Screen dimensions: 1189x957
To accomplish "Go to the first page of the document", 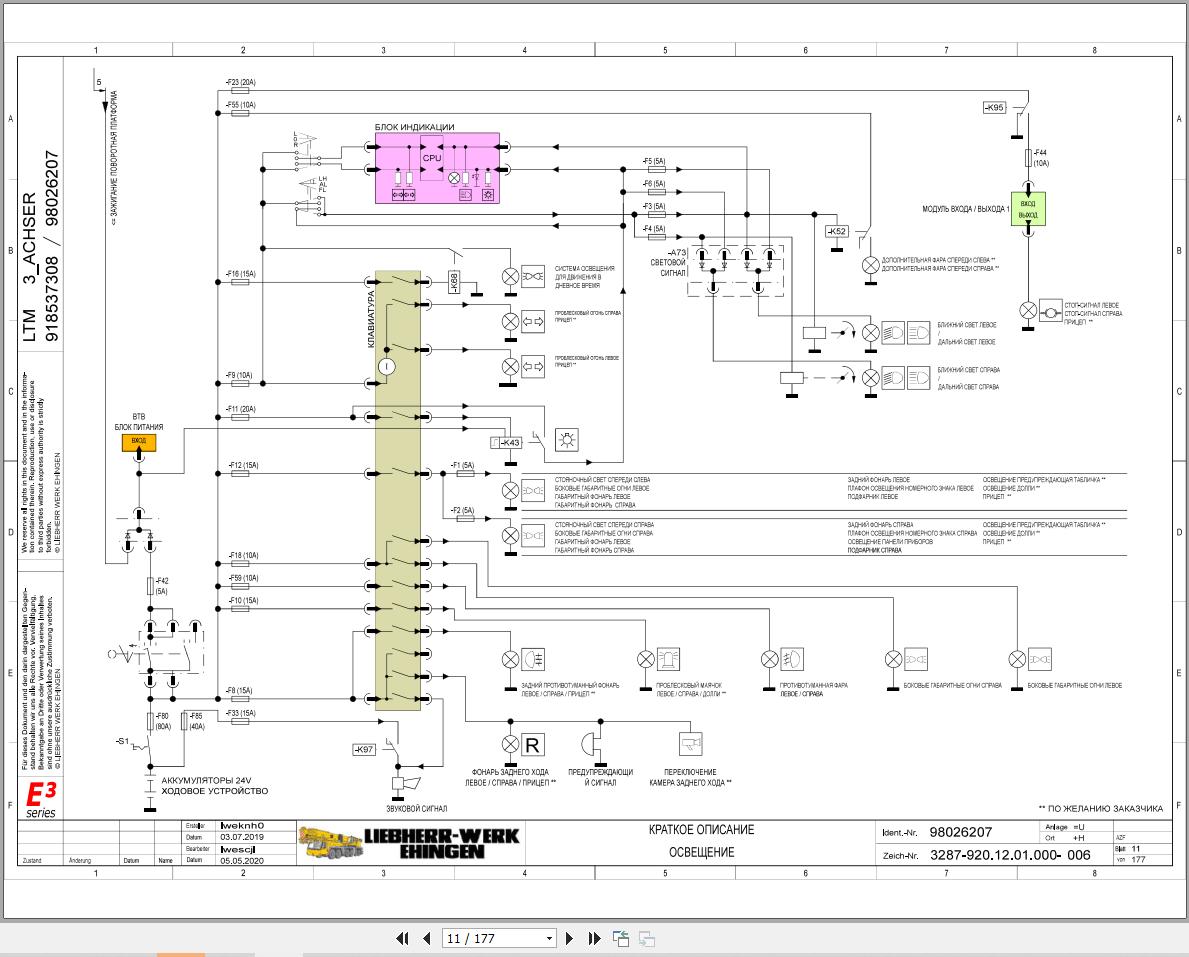I will tap(402, 938).
